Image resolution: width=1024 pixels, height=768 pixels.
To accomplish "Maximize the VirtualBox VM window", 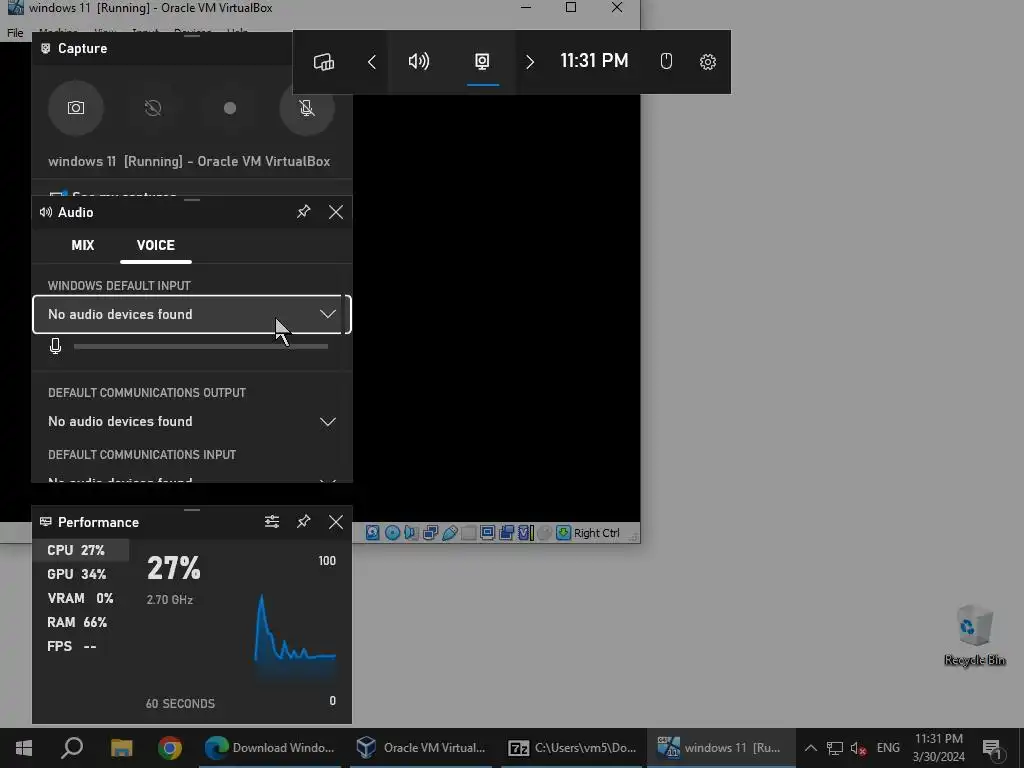I will tap(571, 8).
